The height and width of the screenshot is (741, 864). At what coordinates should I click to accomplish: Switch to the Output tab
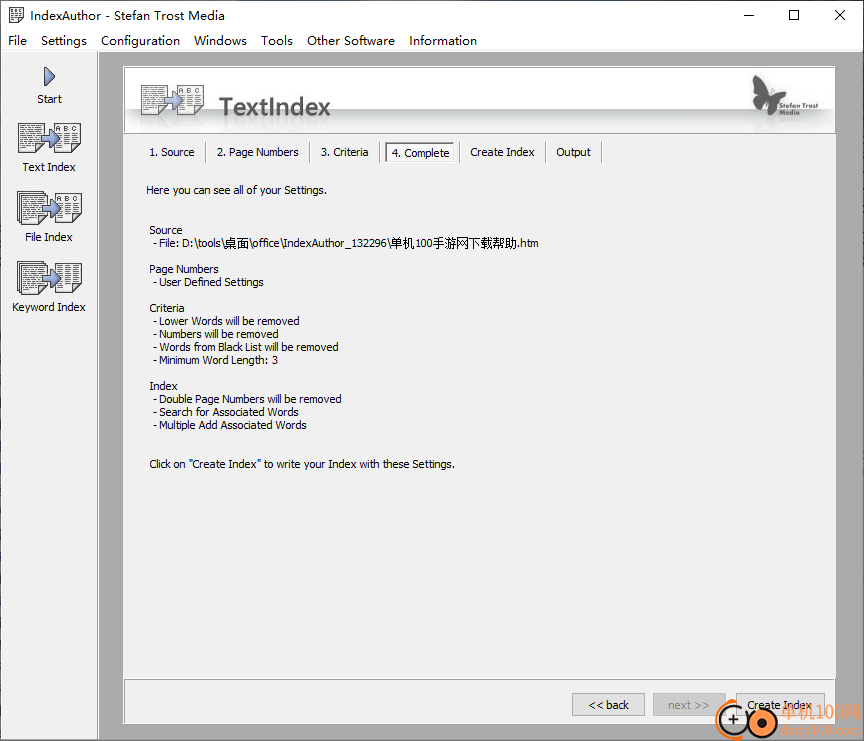[x=573, y=152]
